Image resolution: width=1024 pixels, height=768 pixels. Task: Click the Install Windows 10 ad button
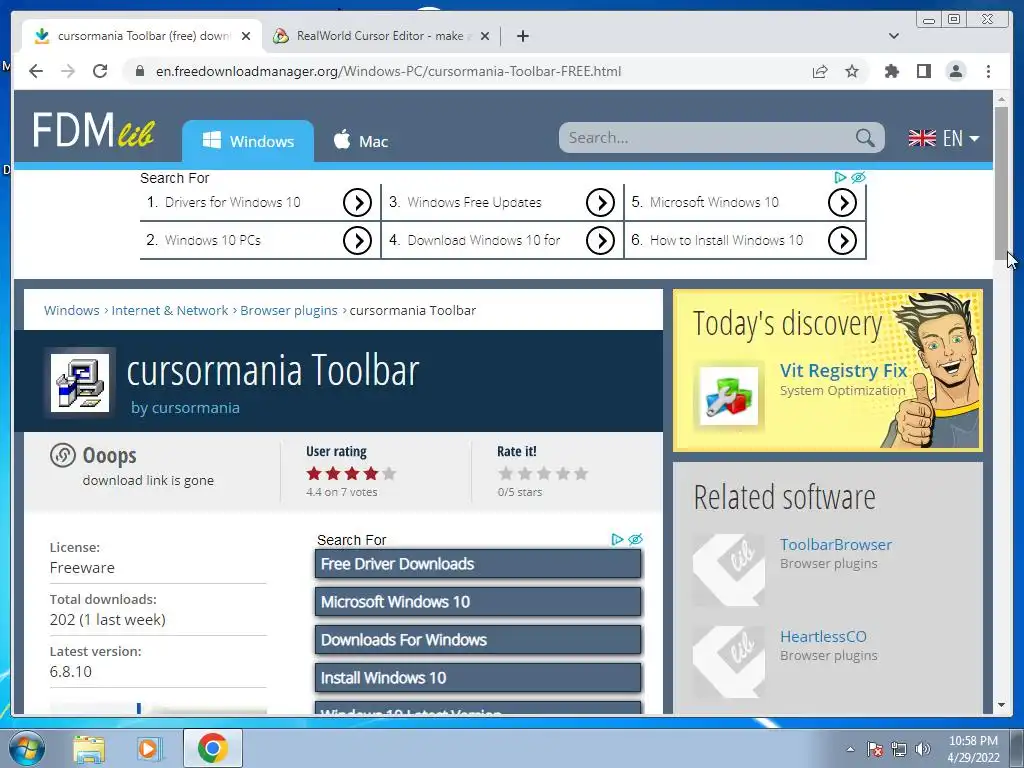pyautogui.click(x=478, y=678)
